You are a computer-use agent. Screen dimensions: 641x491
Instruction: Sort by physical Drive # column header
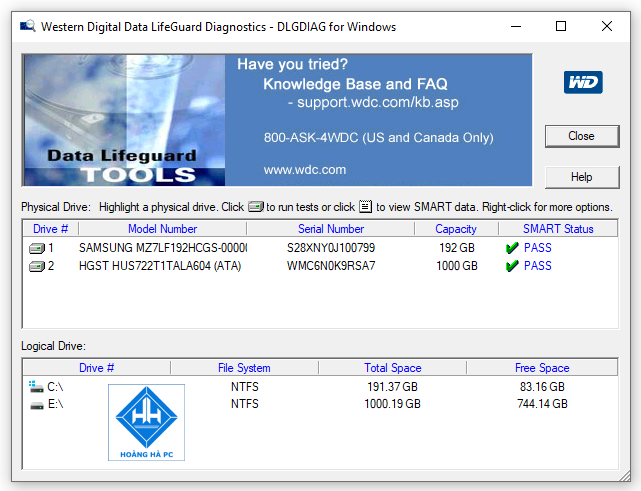[x=51, y=229]
